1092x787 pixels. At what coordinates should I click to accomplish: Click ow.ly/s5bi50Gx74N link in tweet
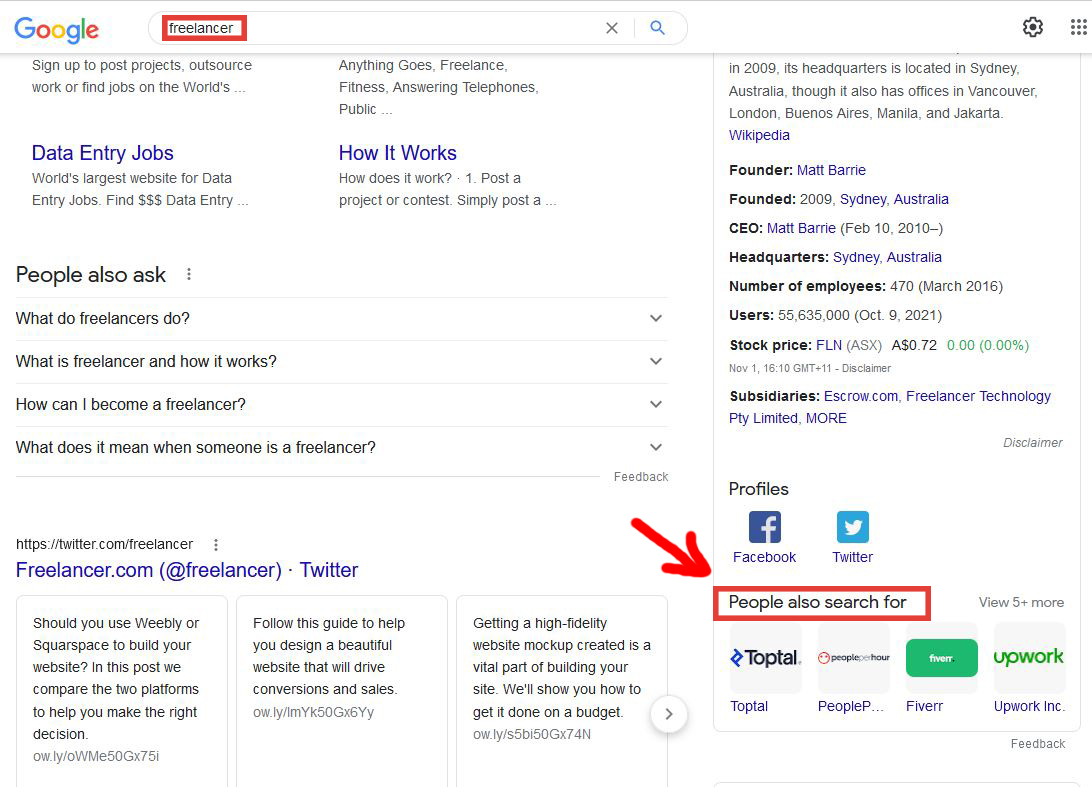[532, 735]
